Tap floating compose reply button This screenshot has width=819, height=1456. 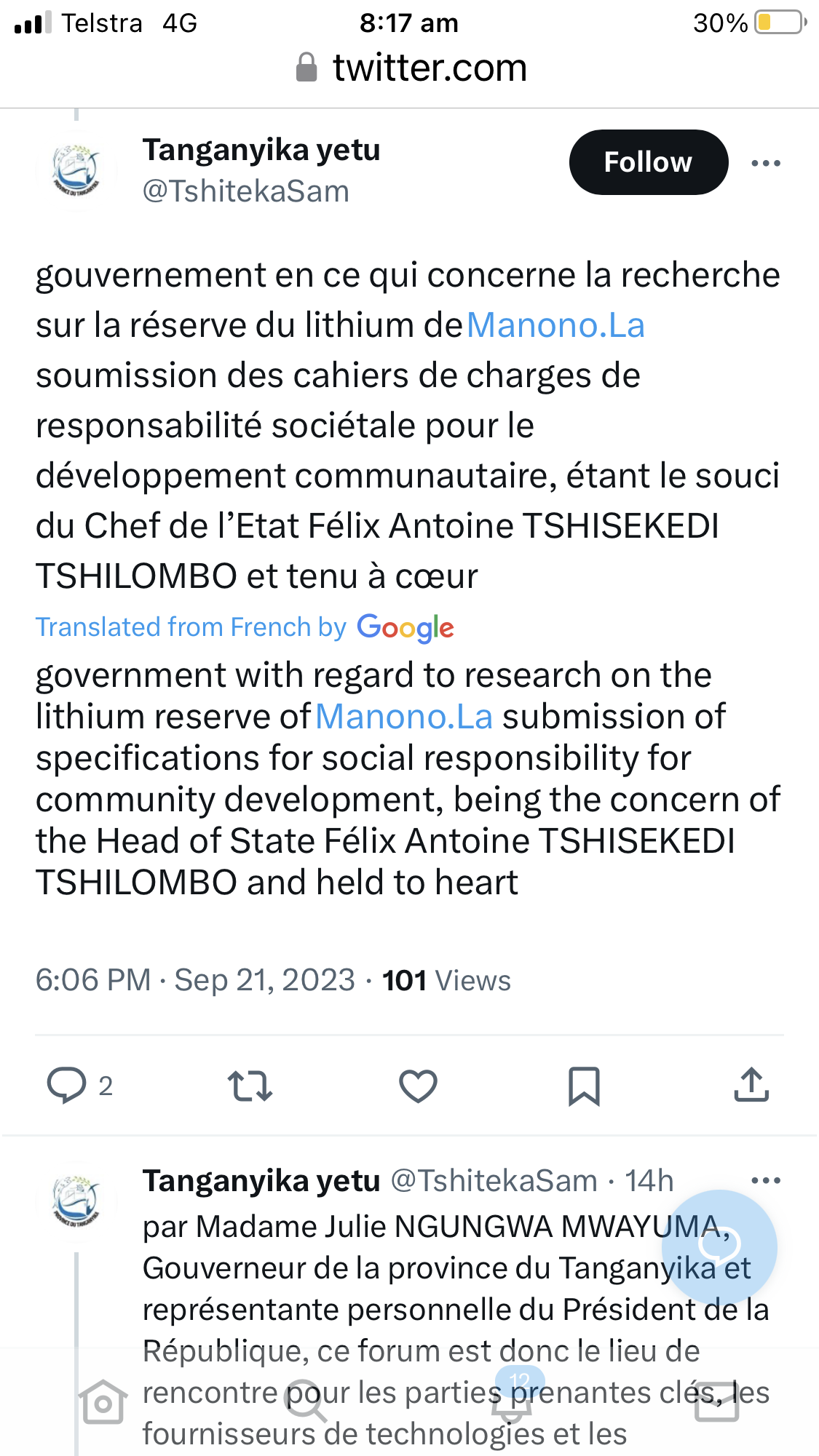point(719,1247)
